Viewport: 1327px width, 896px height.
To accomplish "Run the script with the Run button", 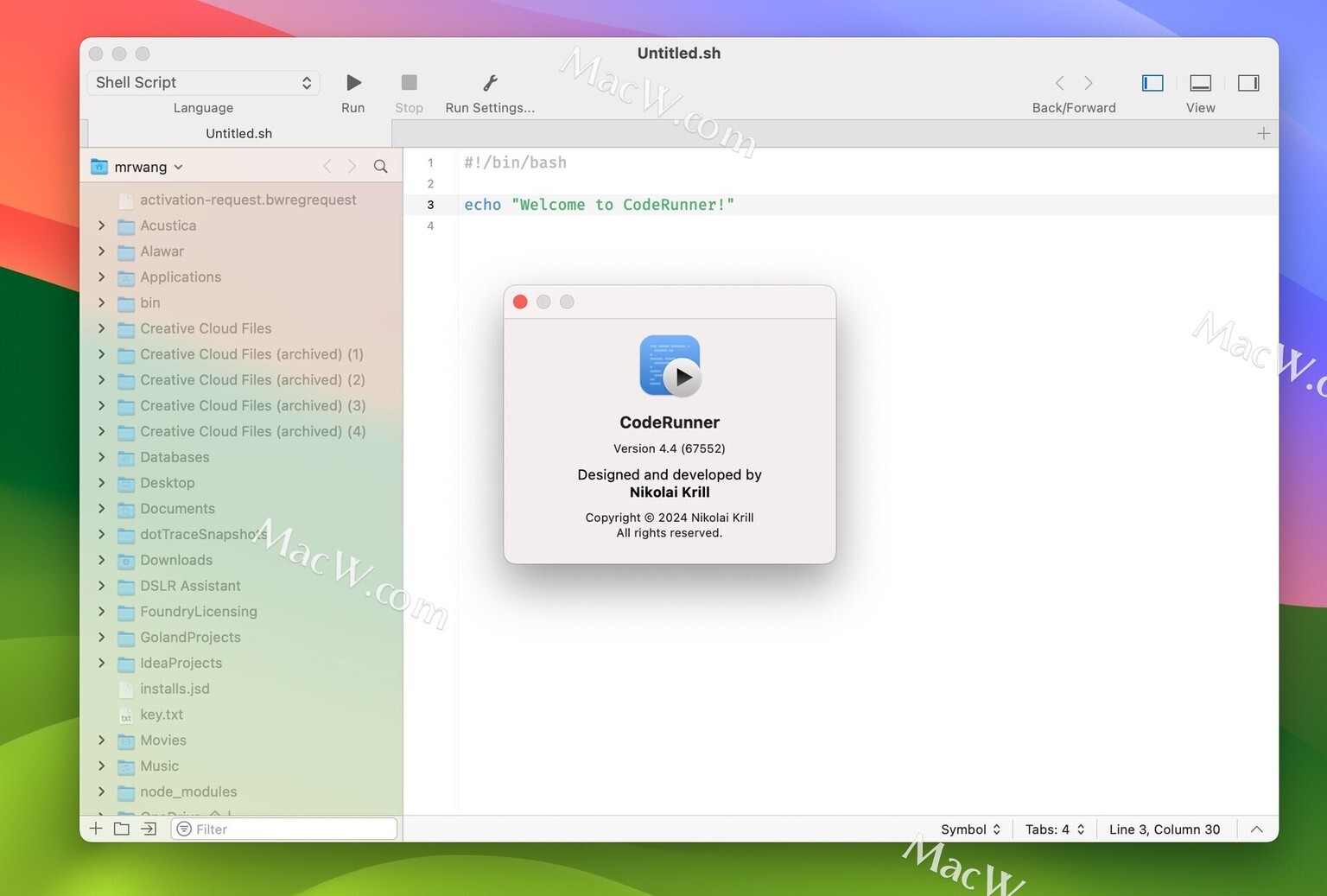I will 353,83.
